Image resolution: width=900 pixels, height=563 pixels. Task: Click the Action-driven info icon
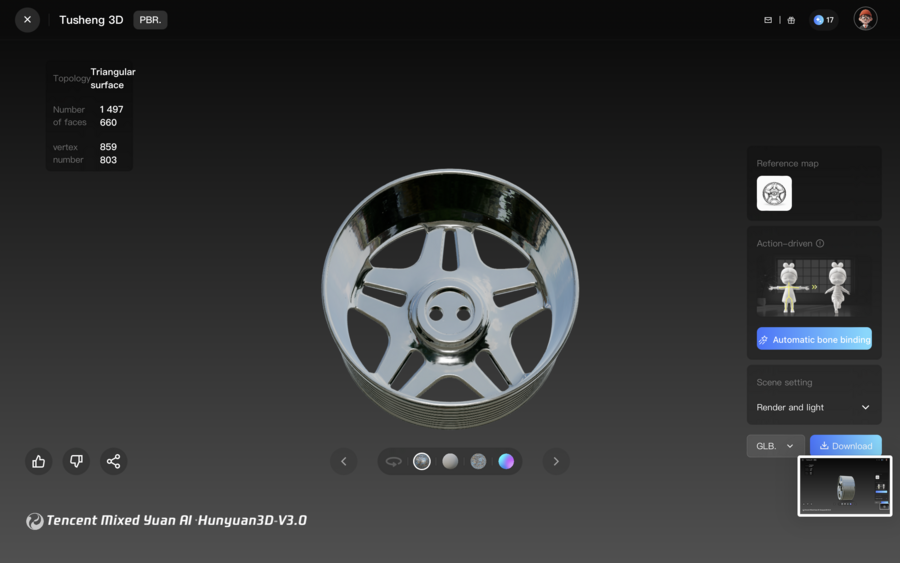tap(820, 243)
